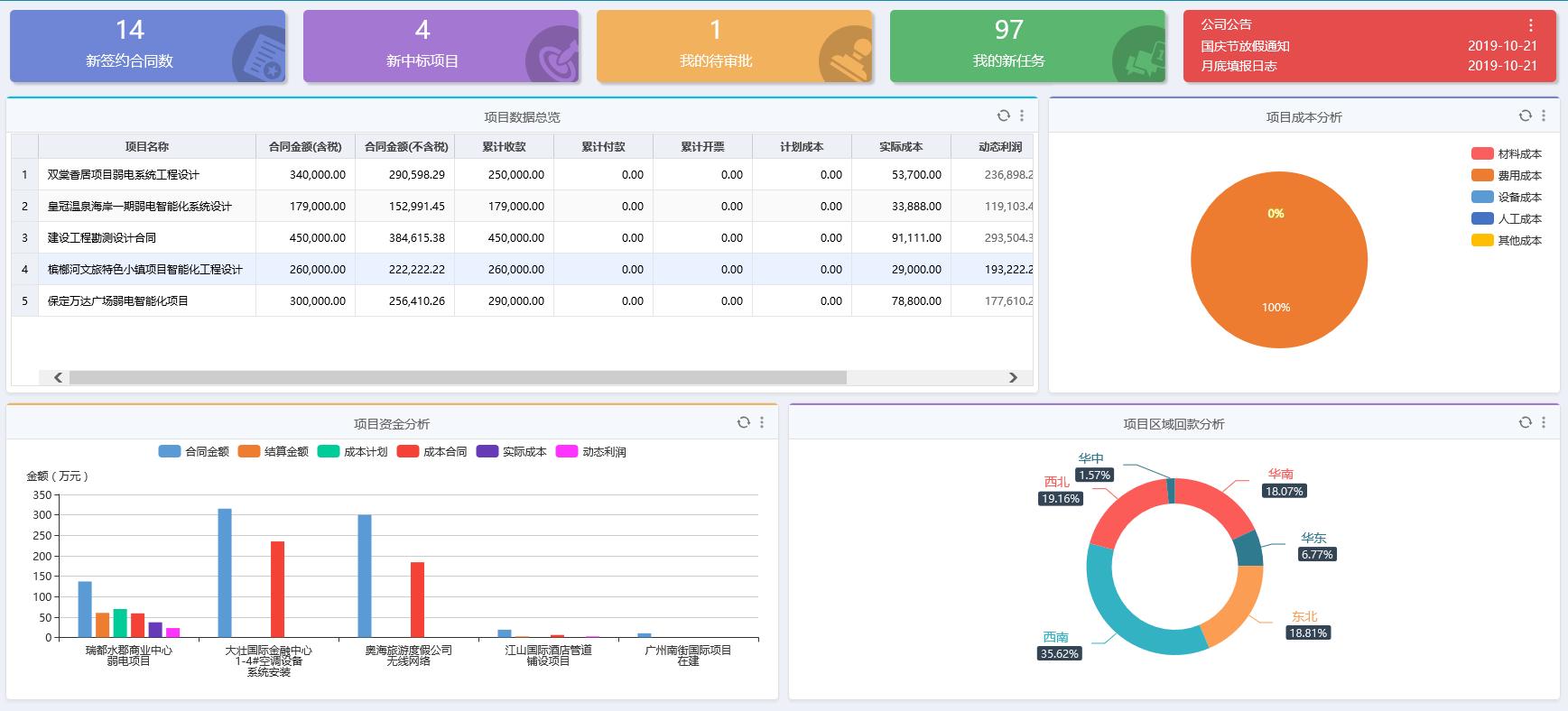This screenshot has width=1568, height=711.
Task: Refresh the 项目成本分析 chart
Action: [x=1525, y=115]
